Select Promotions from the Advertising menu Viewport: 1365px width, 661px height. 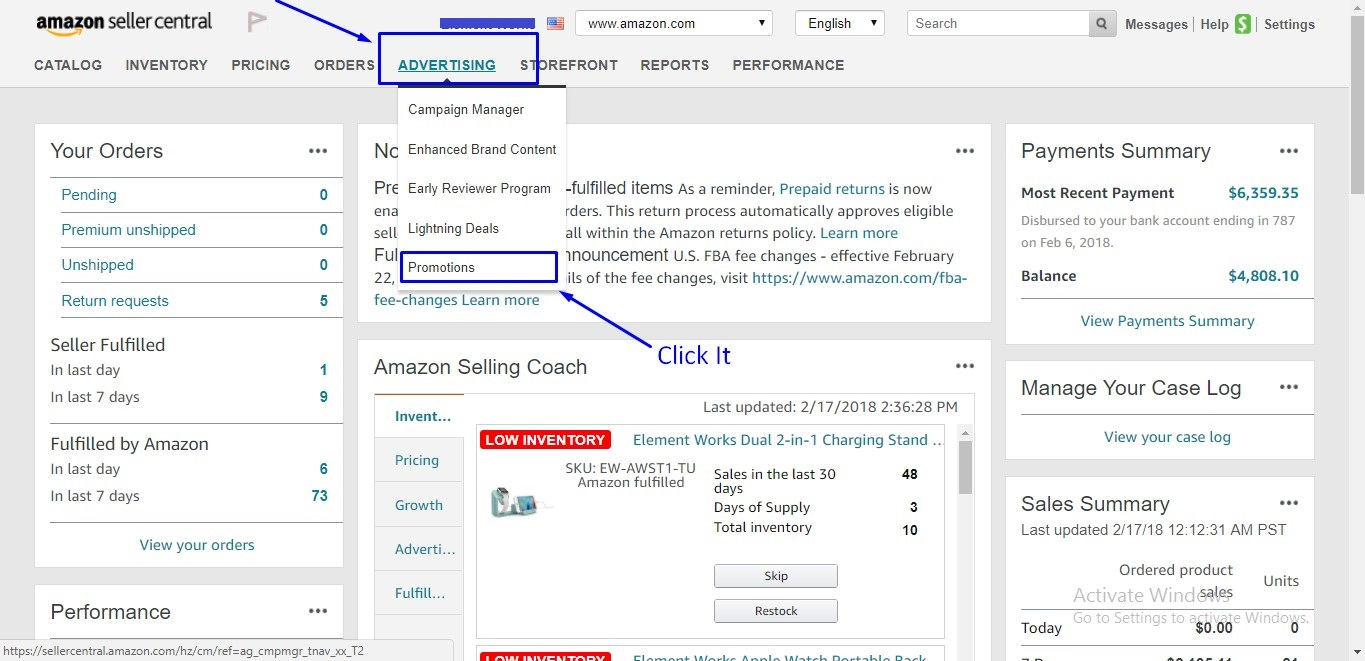[441, 267]
